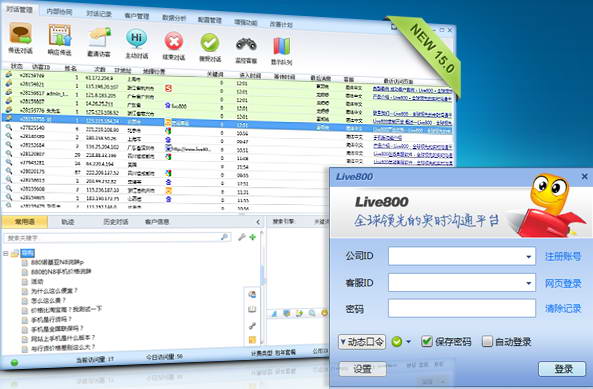
Task: Click the smiley icon in the chat toolbar
Action: coord(324,313)
